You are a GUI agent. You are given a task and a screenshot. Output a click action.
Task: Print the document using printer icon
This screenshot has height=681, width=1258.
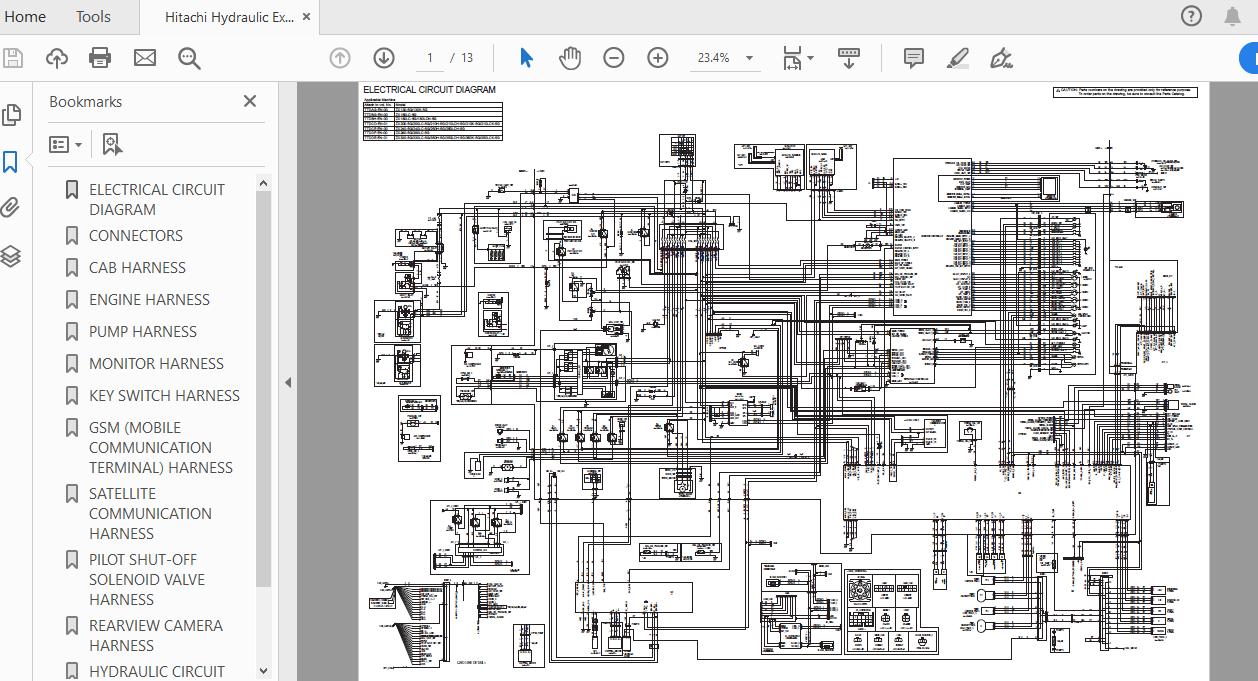coord(100,58)
